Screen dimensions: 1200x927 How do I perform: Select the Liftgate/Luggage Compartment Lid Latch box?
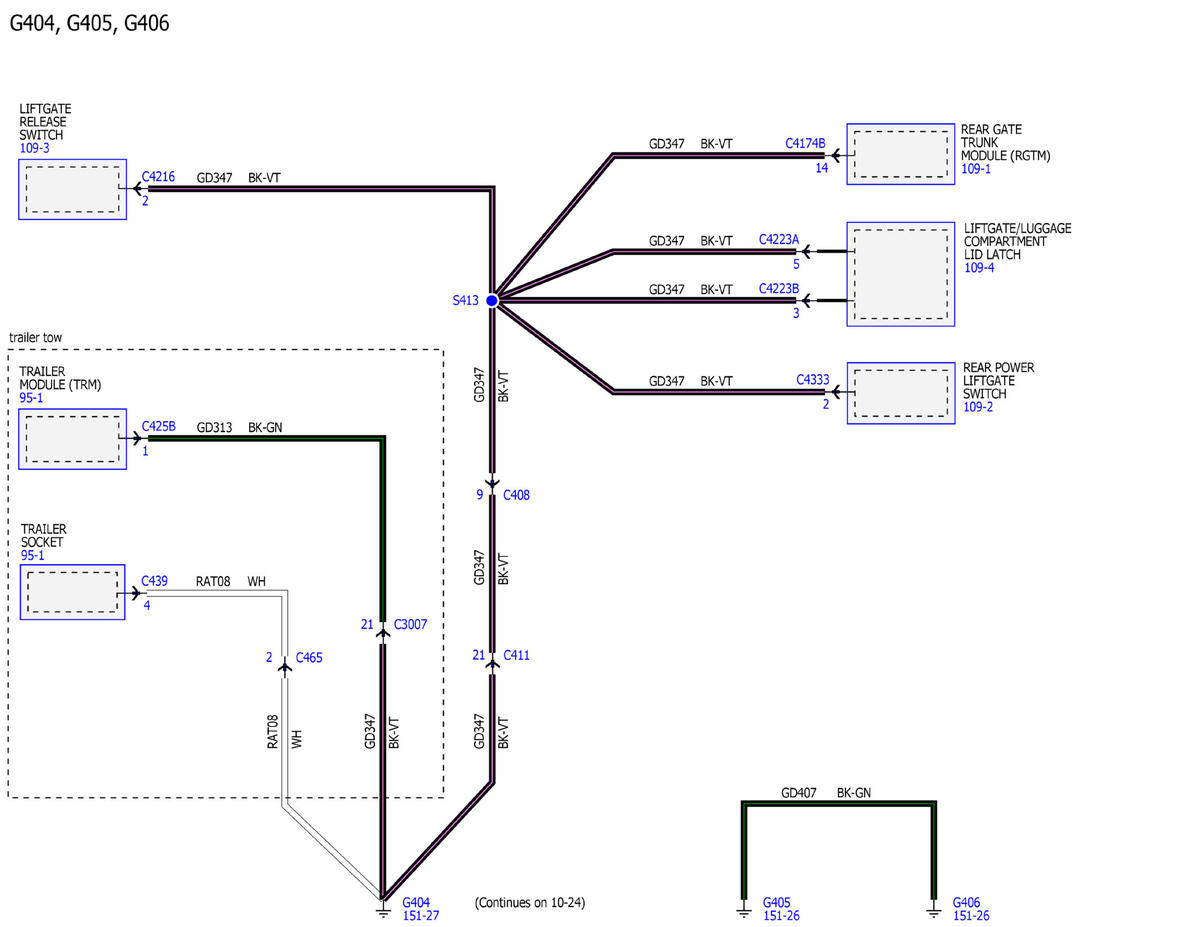(900, 274)
